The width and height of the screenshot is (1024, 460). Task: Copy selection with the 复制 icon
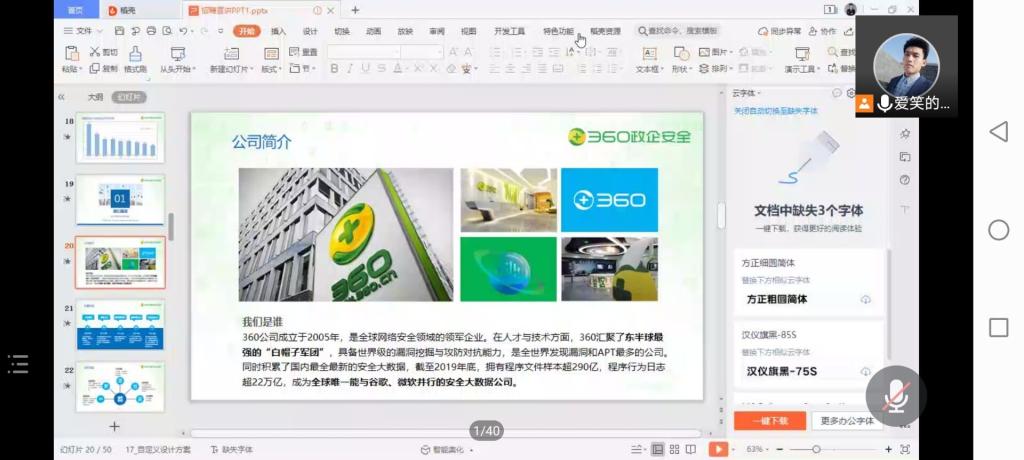point(95,68)
